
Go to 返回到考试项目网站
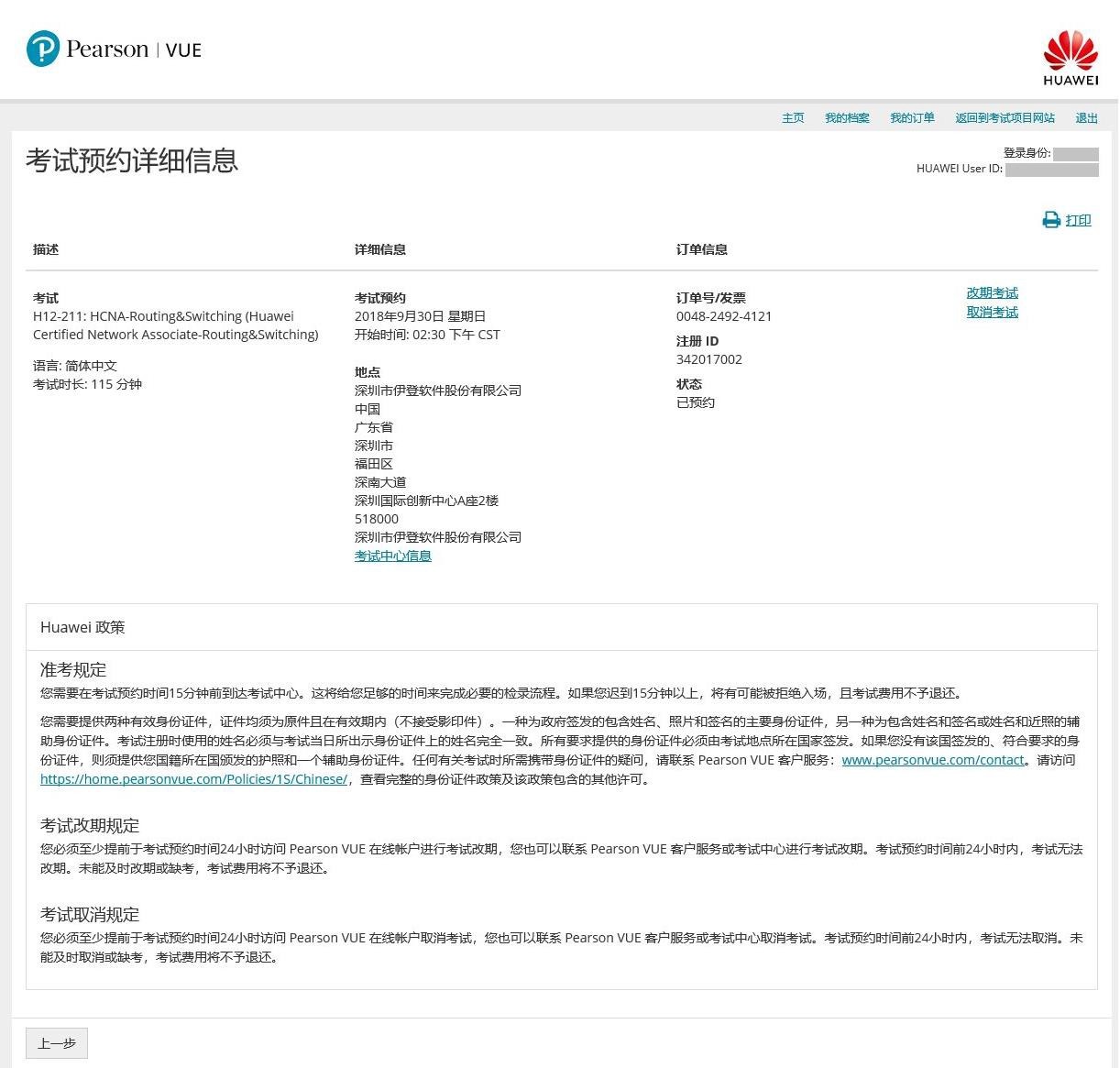click(1005, 118)
